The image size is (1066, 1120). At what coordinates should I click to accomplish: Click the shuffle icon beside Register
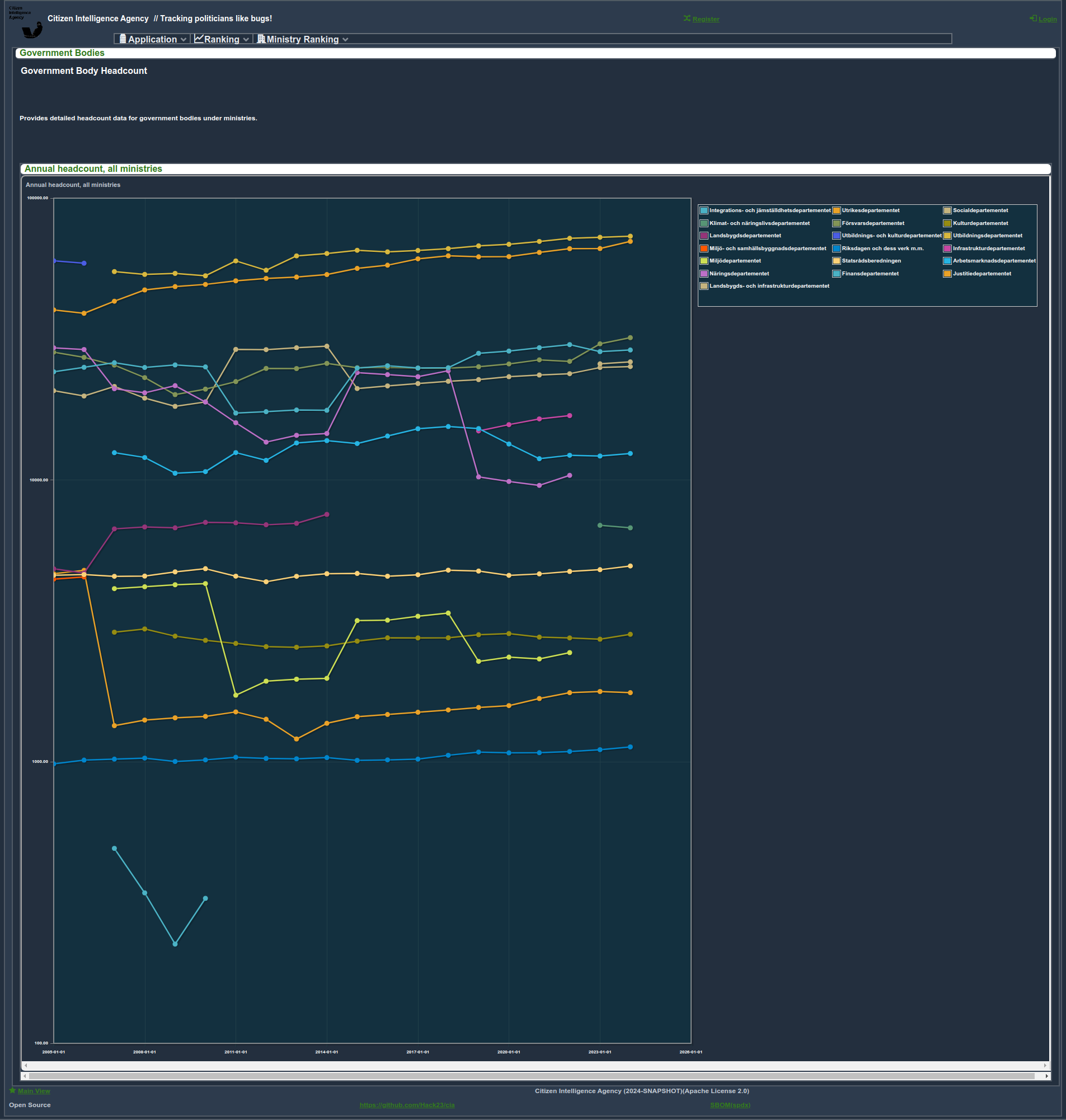[x=687, y=19]
